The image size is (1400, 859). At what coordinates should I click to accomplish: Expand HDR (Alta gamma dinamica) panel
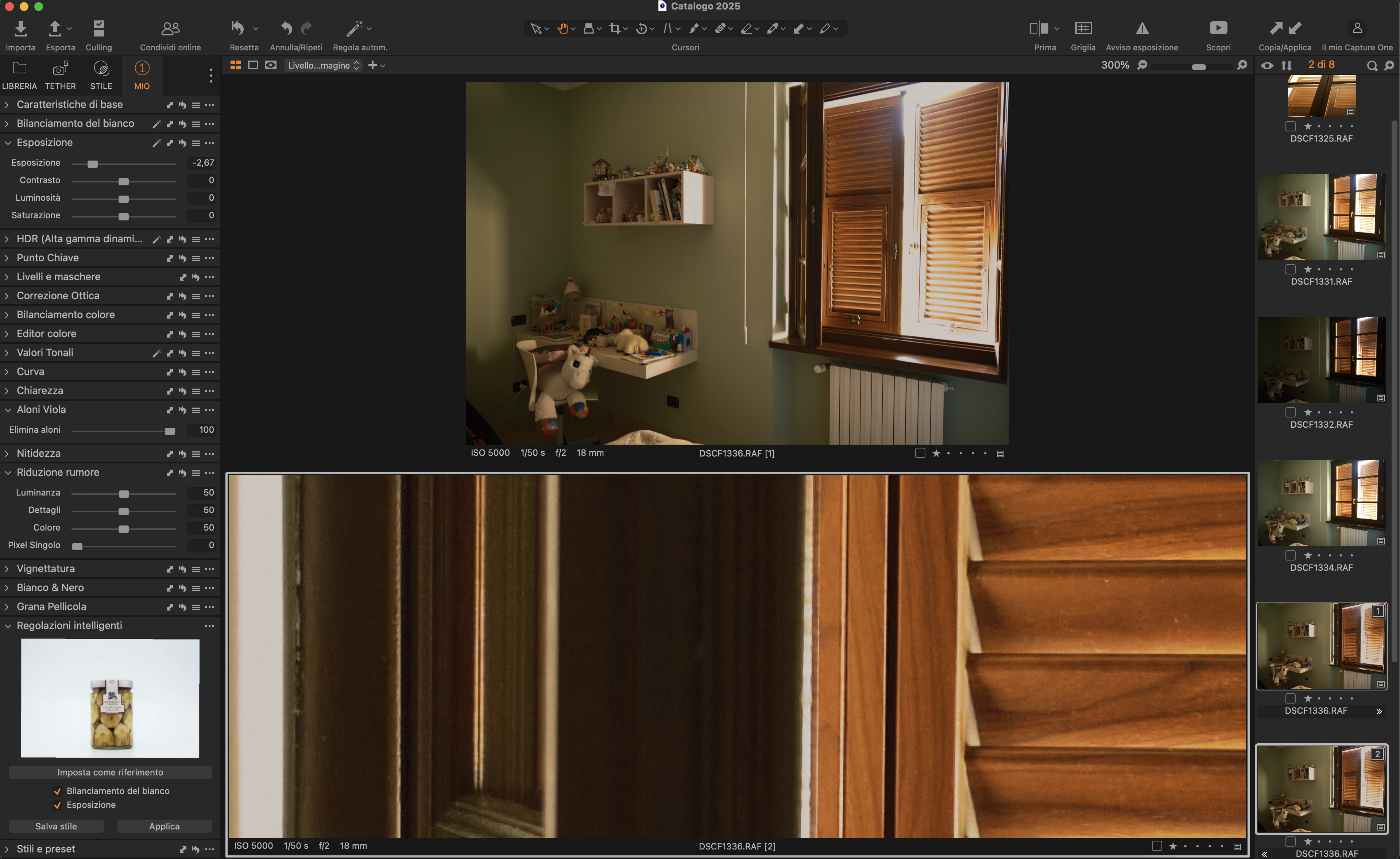point(7,239)
